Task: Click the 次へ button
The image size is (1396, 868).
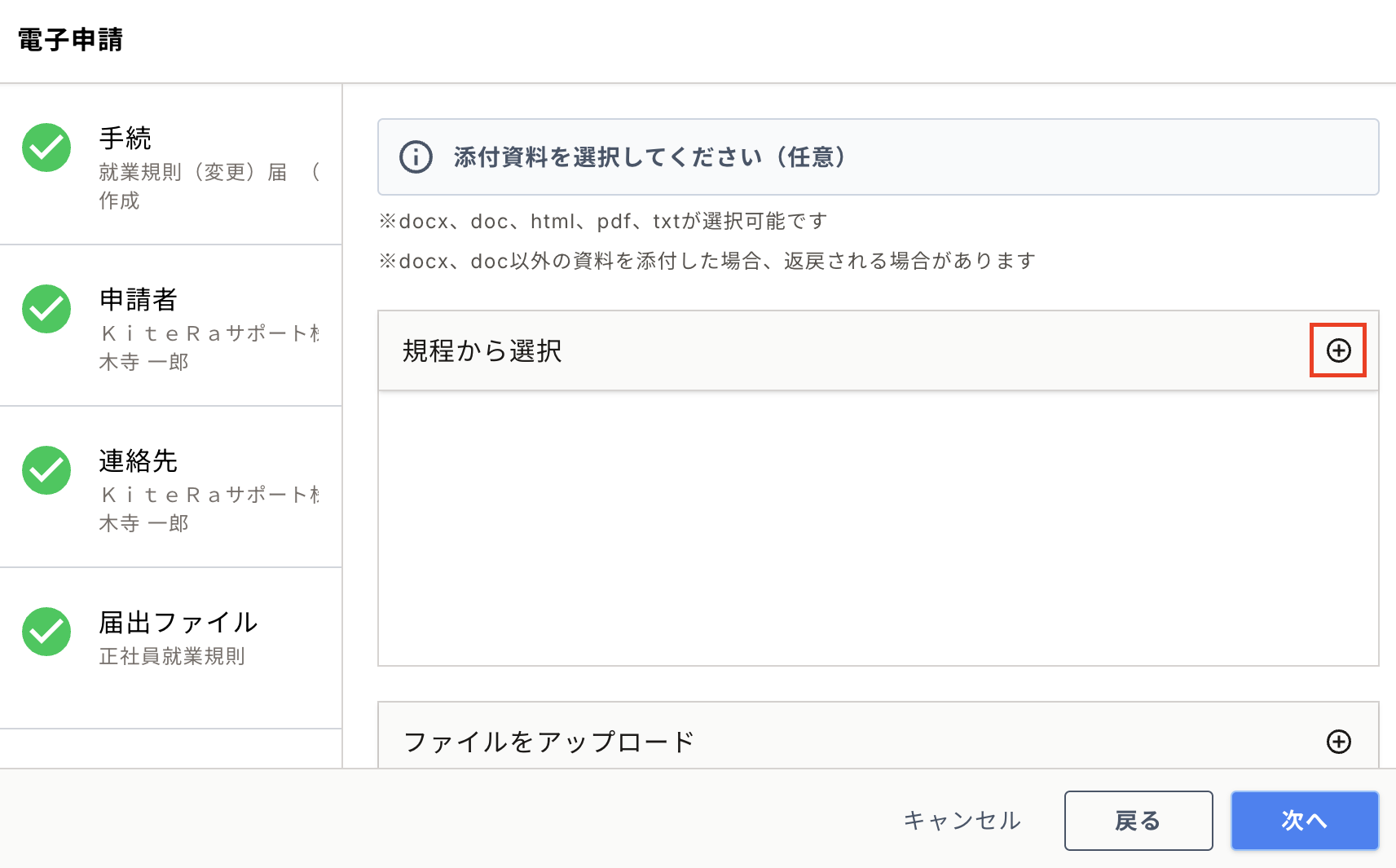Action: tap(1305, 821)
